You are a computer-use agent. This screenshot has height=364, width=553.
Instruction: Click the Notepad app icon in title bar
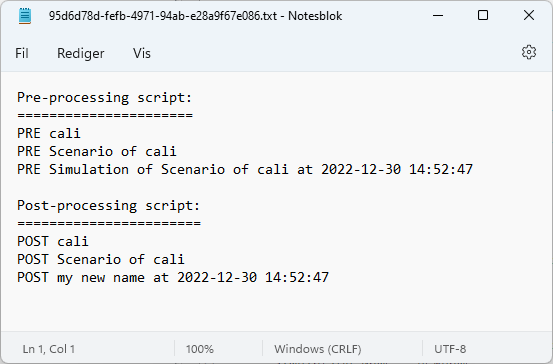pos(25,16)
